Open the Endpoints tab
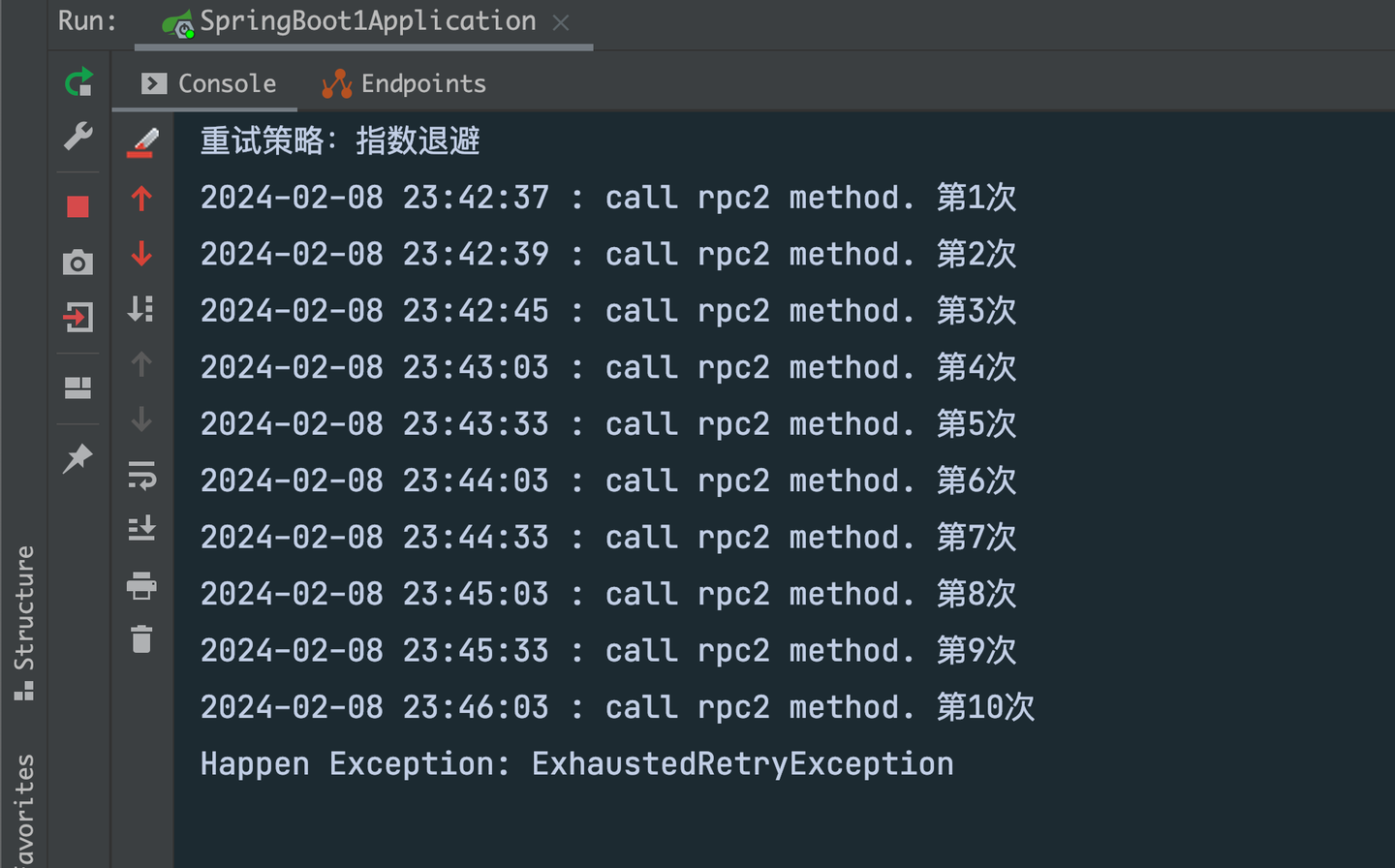 pos(405,84)
